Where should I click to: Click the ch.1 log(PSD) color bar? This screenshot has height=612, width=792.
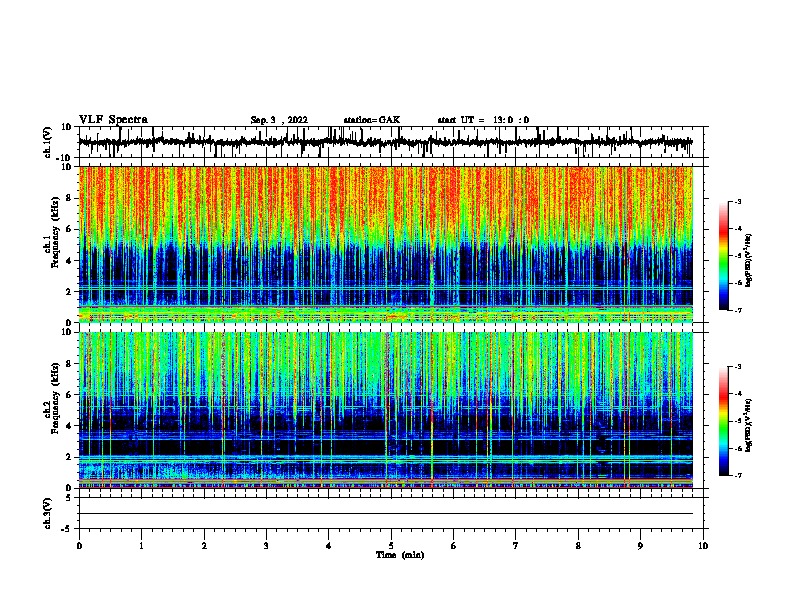tap(724, 256)
